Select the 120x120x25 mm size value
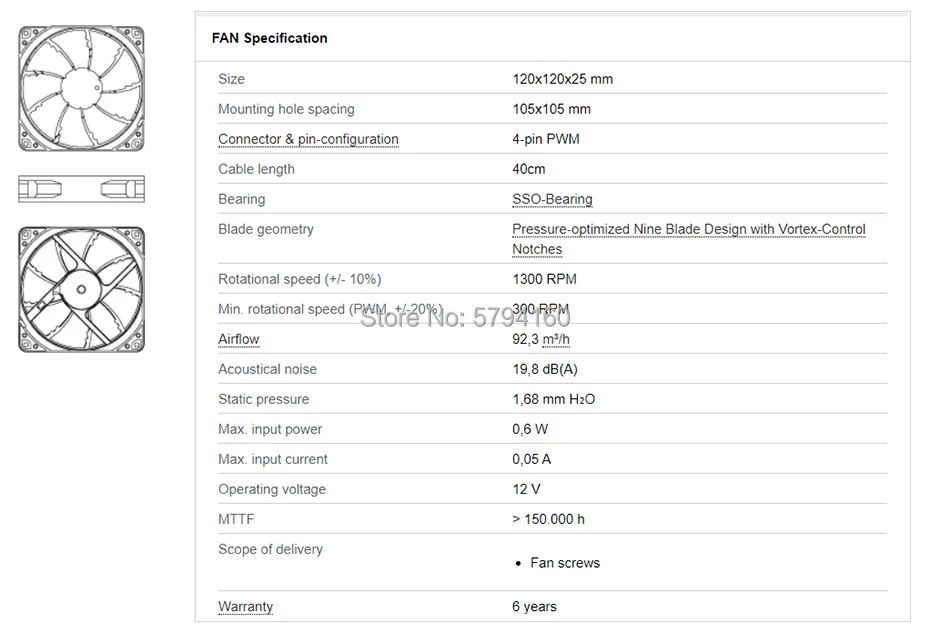The image size is (930, 633). (x=562, y=79)
